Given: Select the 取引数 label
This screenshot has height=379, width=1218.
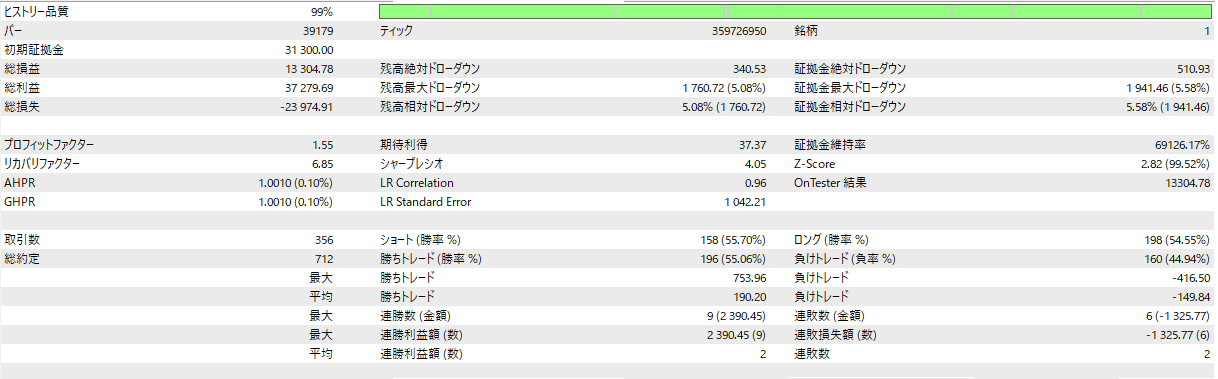Looking at the screenshot, I should tap(22, 240).
